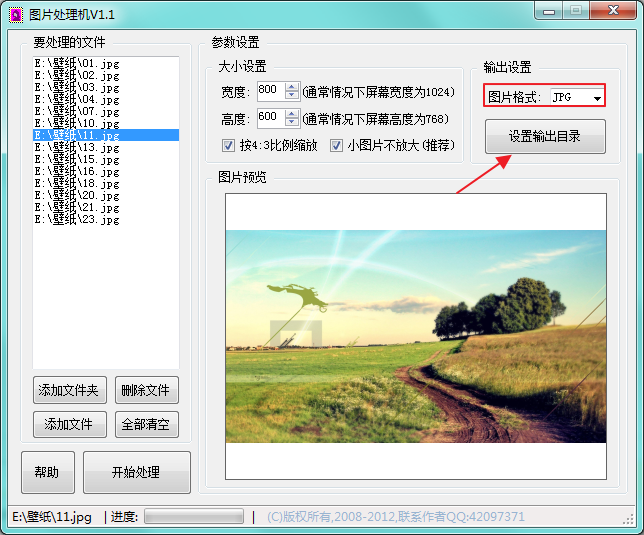644x535 pixels.
Task: Click 设置输出目录 button
Action: [x=545, y=136]
